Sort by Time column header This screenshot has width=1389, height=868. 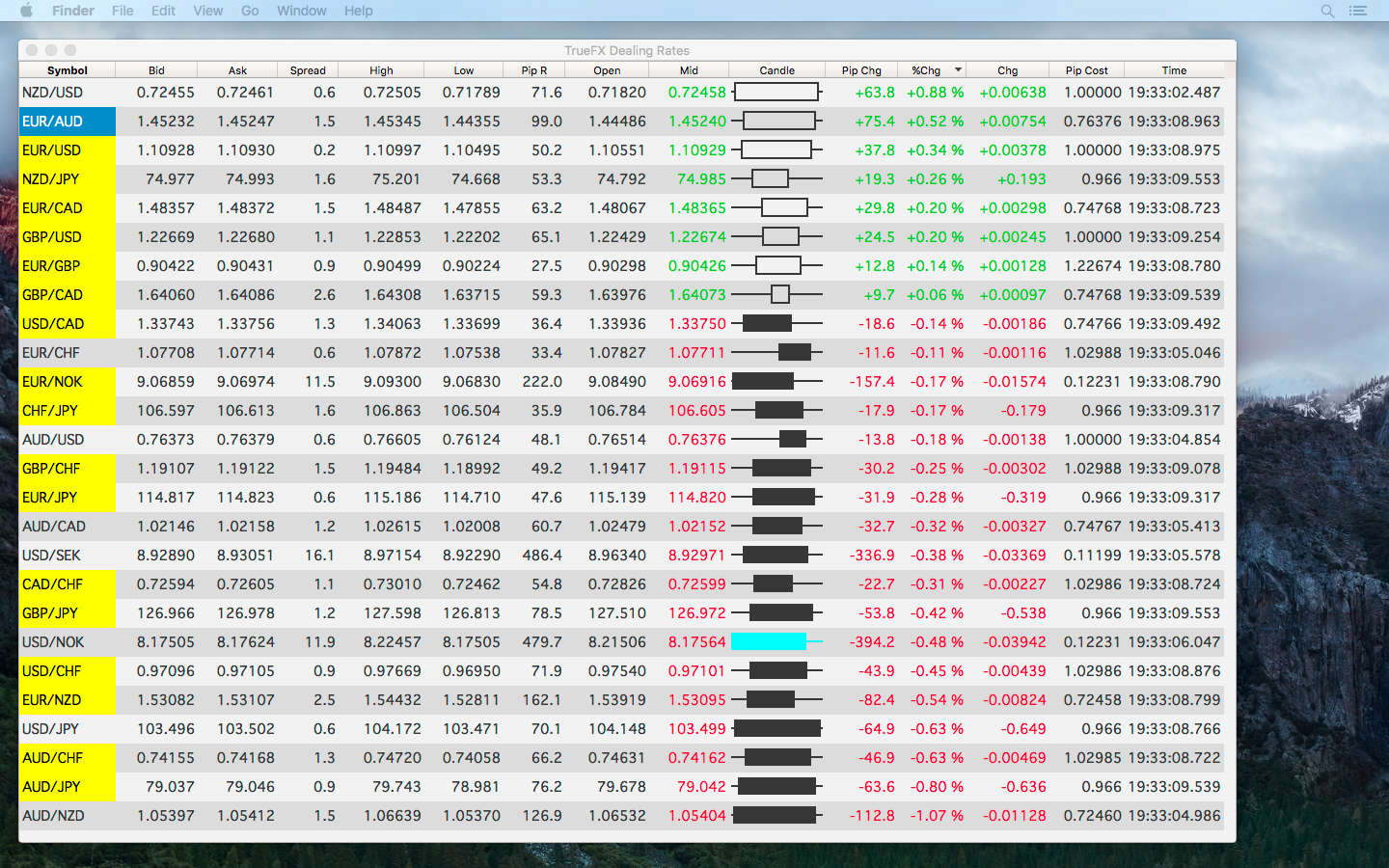pyautogui.click(x=1174, y=70)
